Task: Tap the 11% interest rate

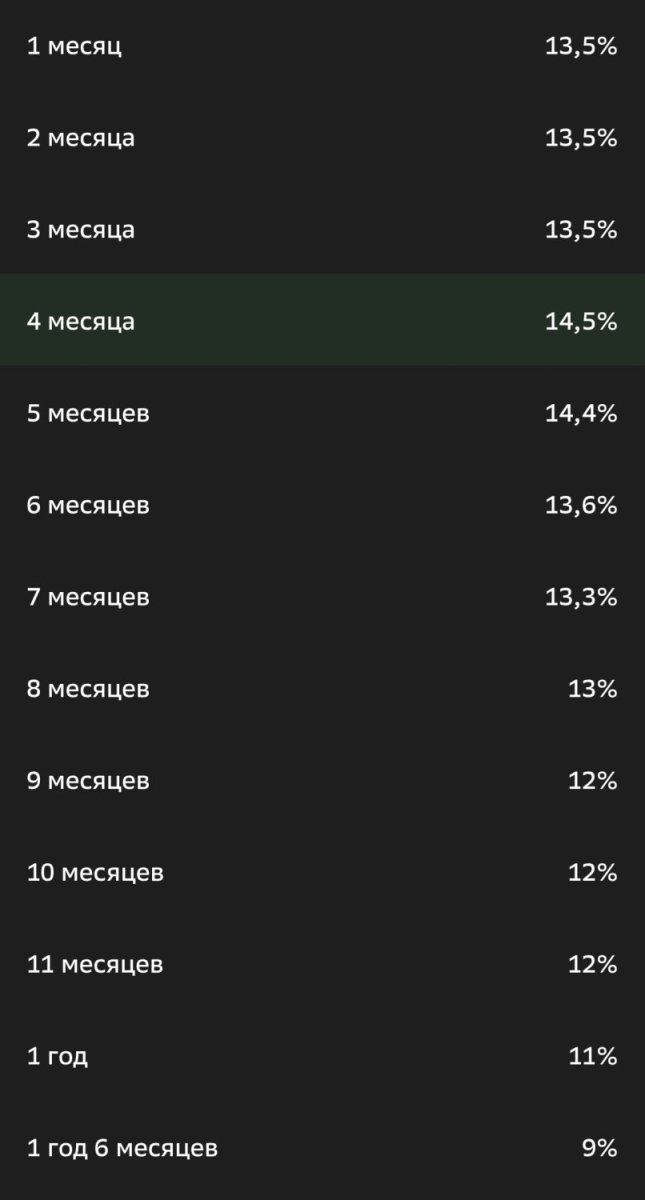Action: (593, 1056)
